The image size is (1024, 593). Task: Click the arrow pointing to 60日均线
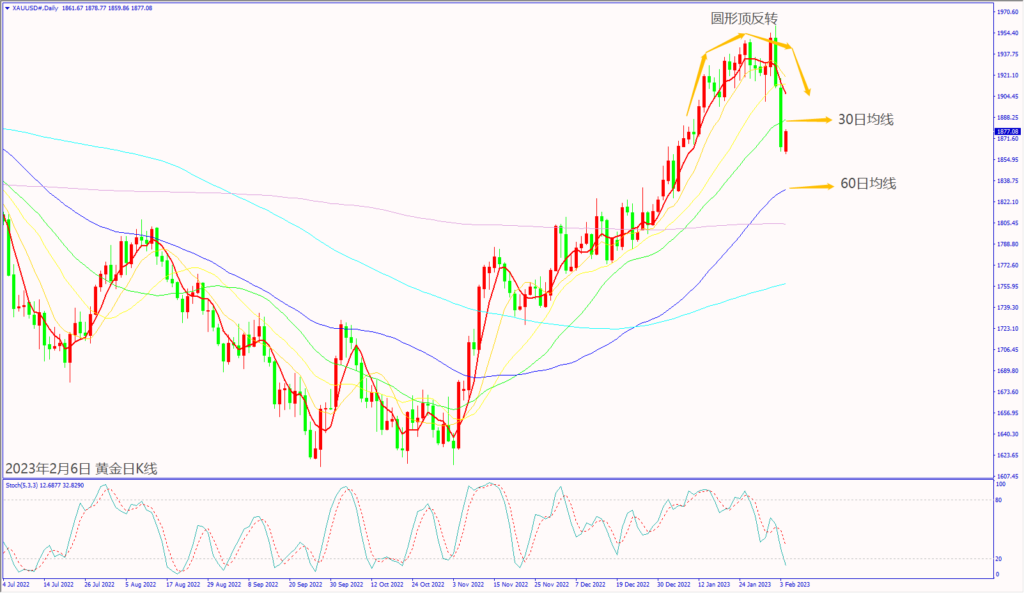811,186
